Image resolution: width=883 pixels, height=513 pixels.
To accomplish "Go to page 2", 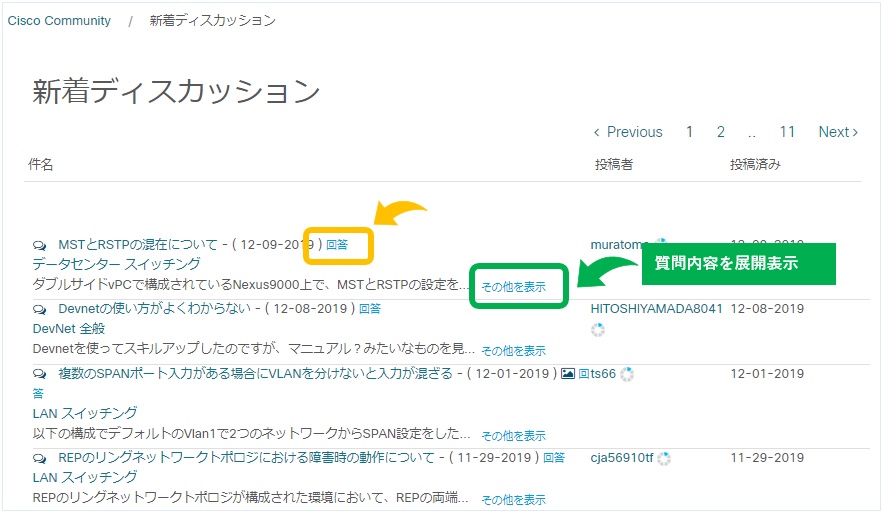I will click(720, 132).
